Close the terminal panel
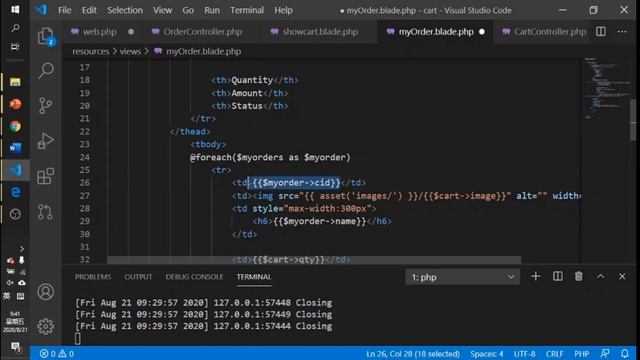640x360 pixels. [x=622, y=276]
